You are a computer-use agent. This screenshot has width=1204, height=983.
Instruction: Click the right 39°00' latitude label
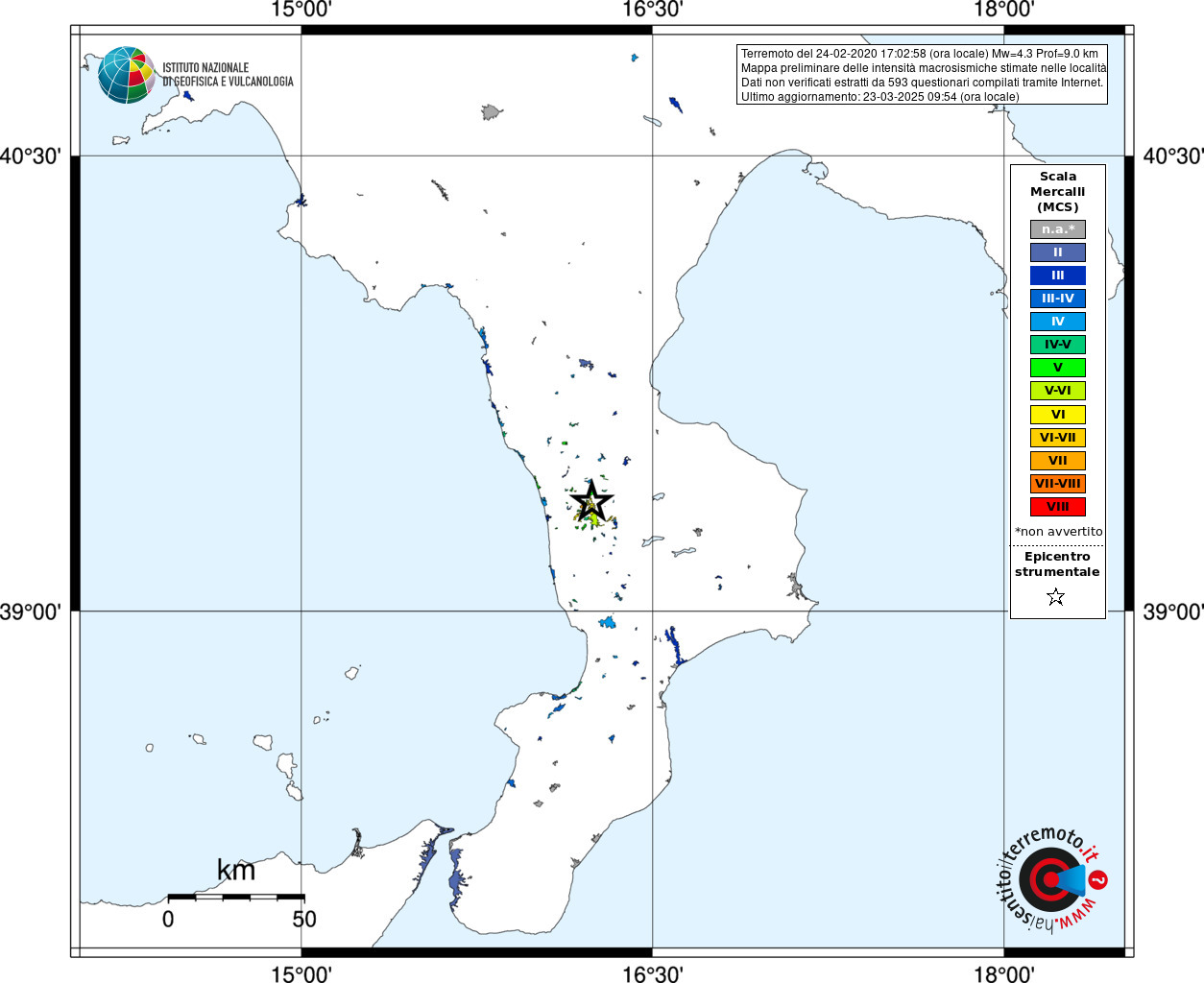1172,611
